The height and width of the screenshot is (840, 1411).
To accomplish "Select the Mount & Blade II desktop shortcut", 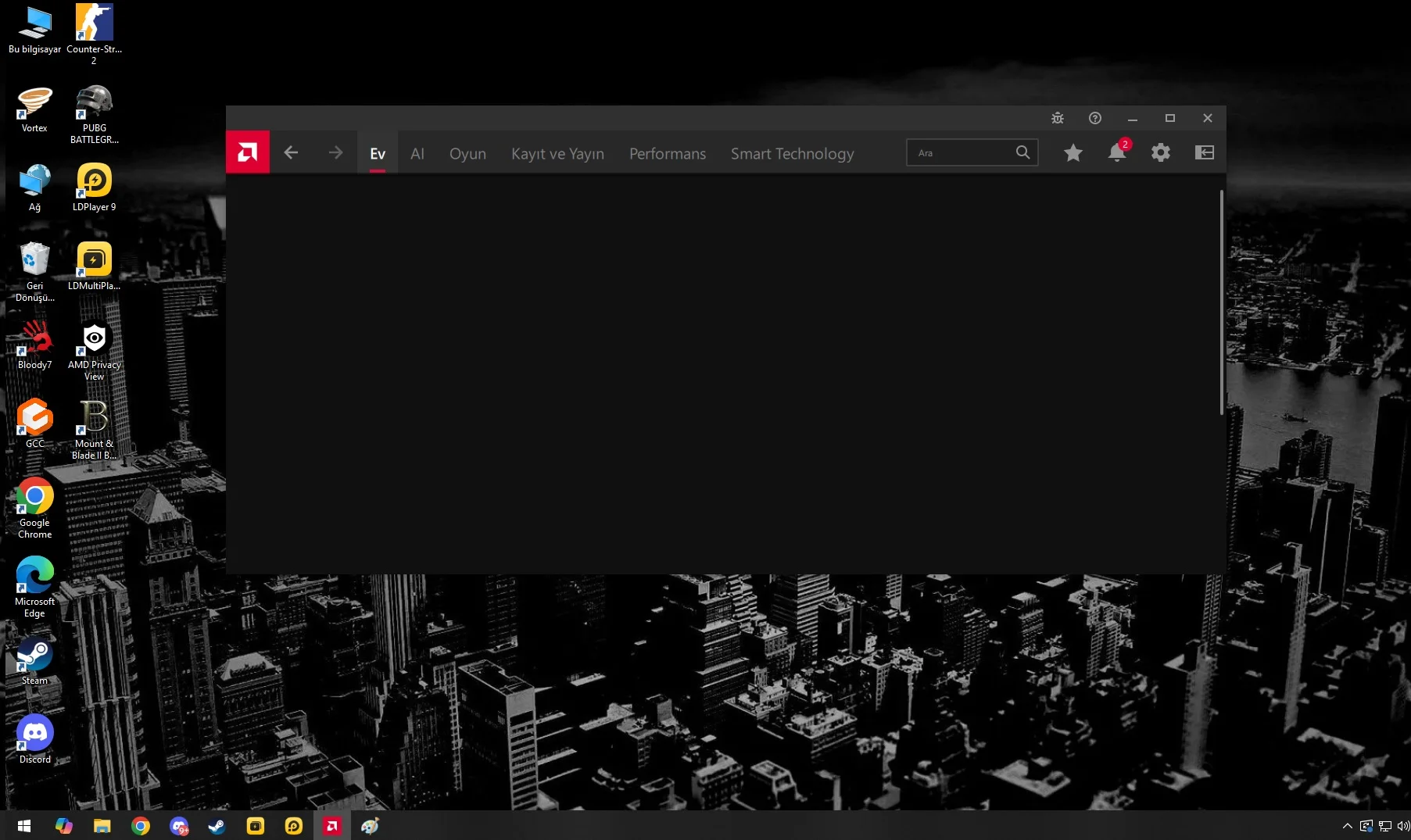I will coord(94,430).
